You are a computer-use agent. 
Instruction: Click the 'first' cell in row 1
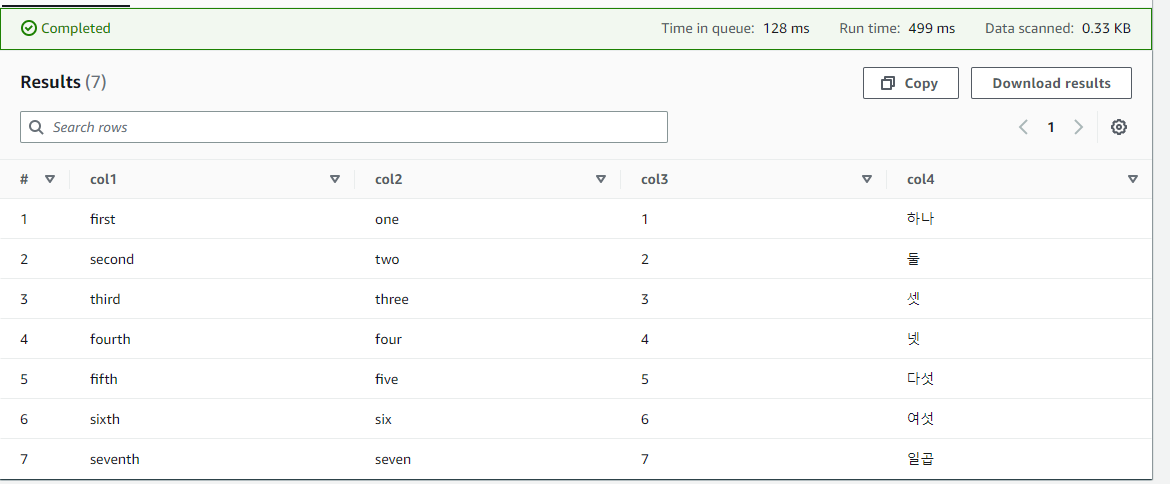[x=103, y=220]
